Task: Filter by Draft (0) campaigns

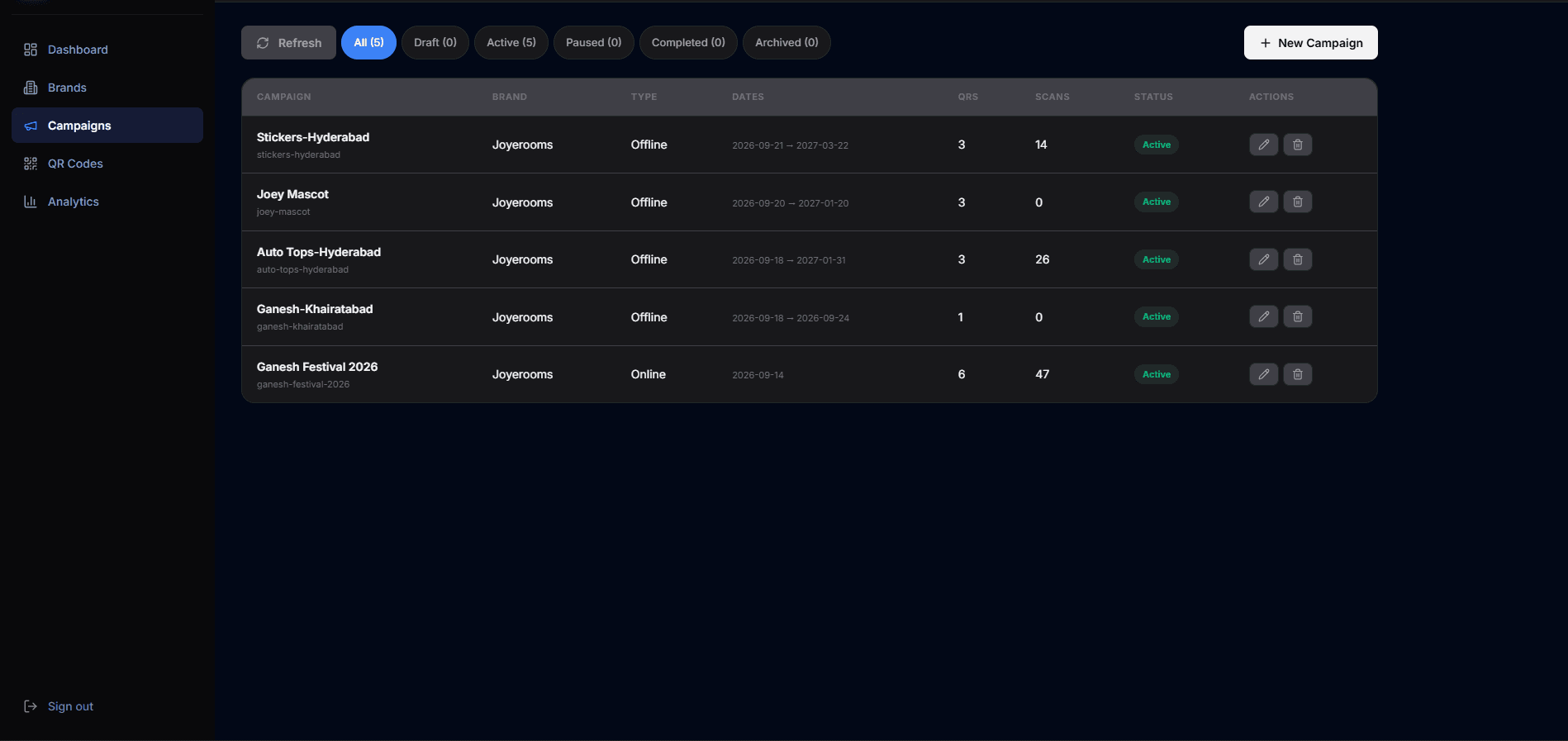Action: pyautogui.click(x=435, y=43)
